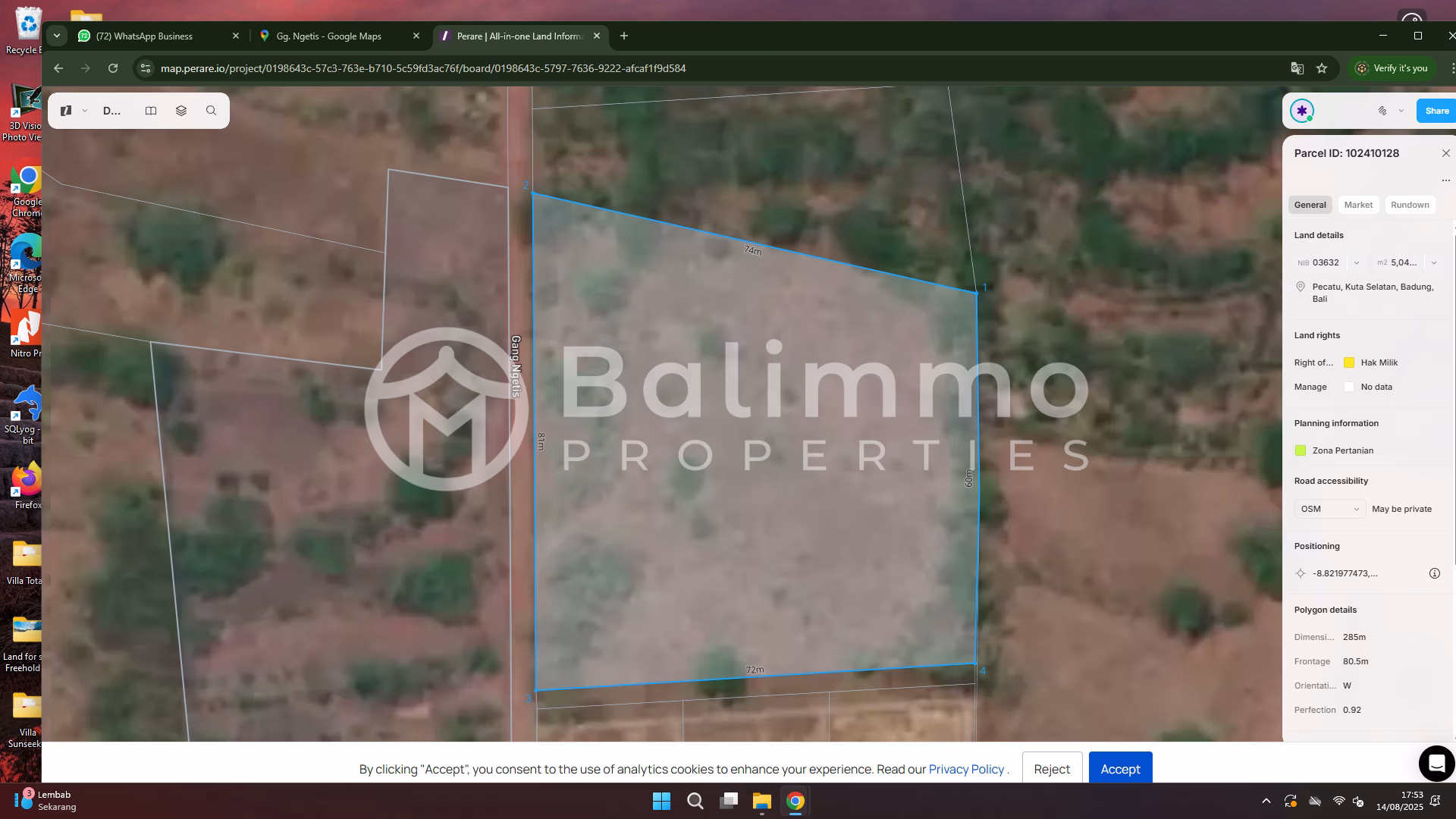Accept the analytics cookies
The image size is (1456, 819).
[1120, 769]
